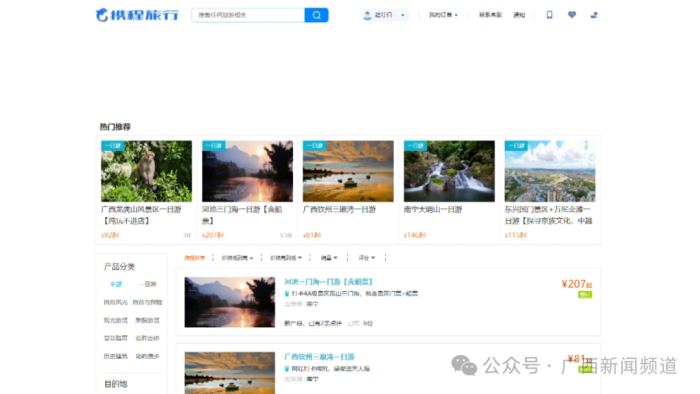Screen dimensions: 700x394
Task: Click 联系客服 in the top menu
Action: 490,15
